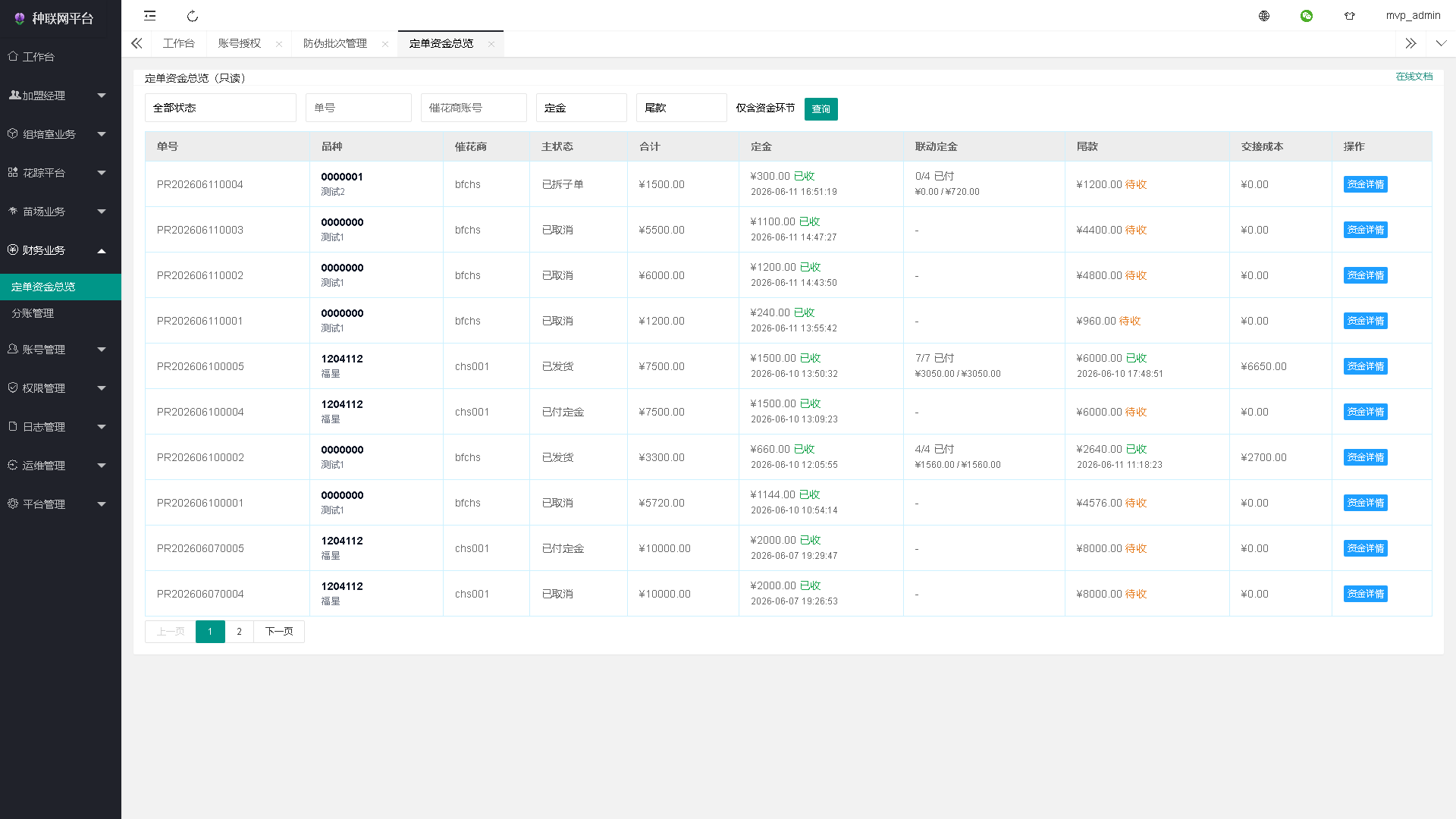The width and height of the screenshot is (1456, 819).
Task: Switch to the 账号授权 tab
Action: 240,43
